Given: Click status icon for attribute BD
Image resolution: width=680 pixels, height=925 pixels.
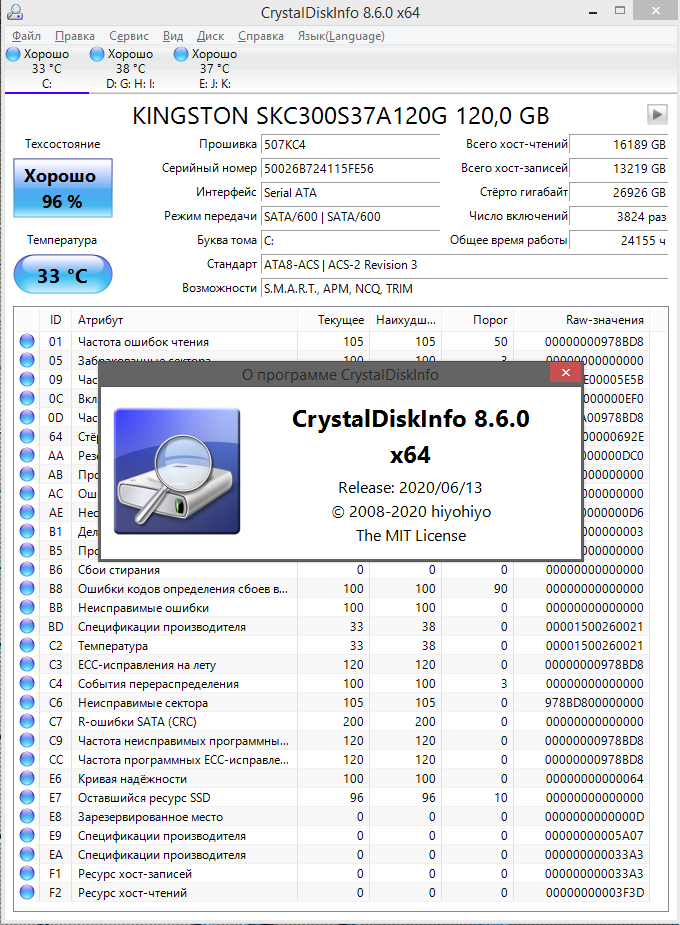Looking at the screenshot, I should pos(27,626).
